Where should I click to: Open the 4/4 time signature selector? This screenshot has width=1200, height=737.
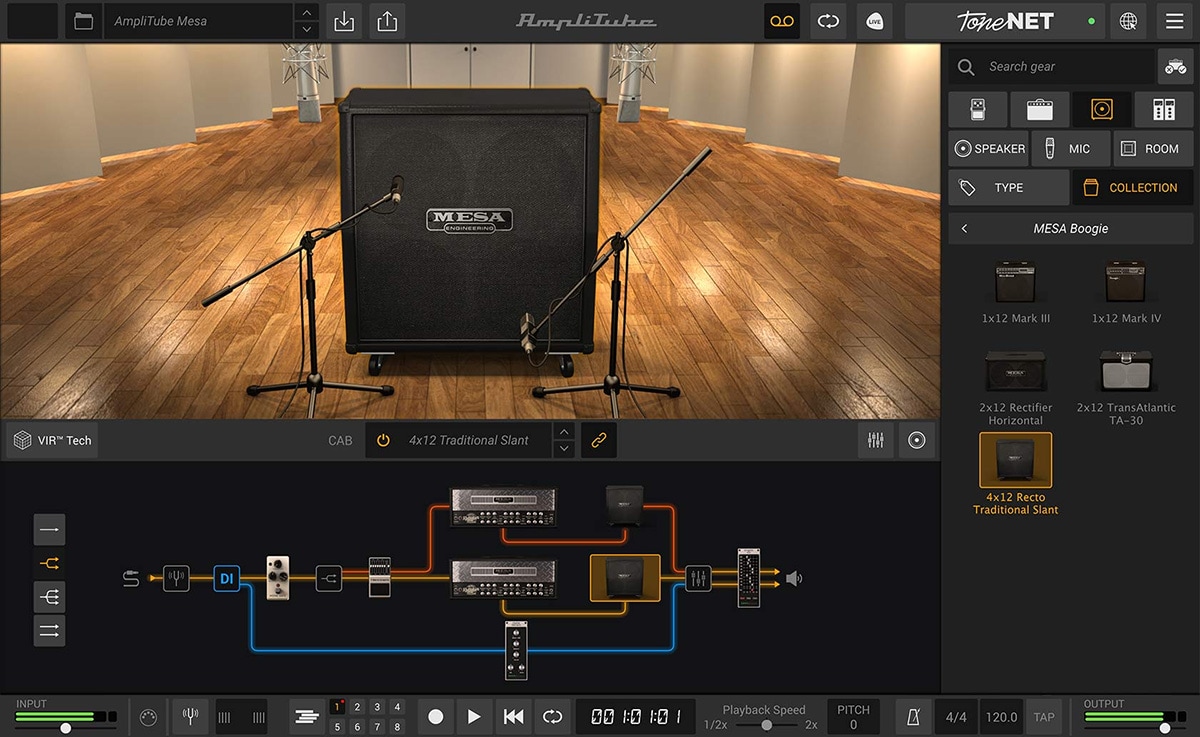click(956, 717)
